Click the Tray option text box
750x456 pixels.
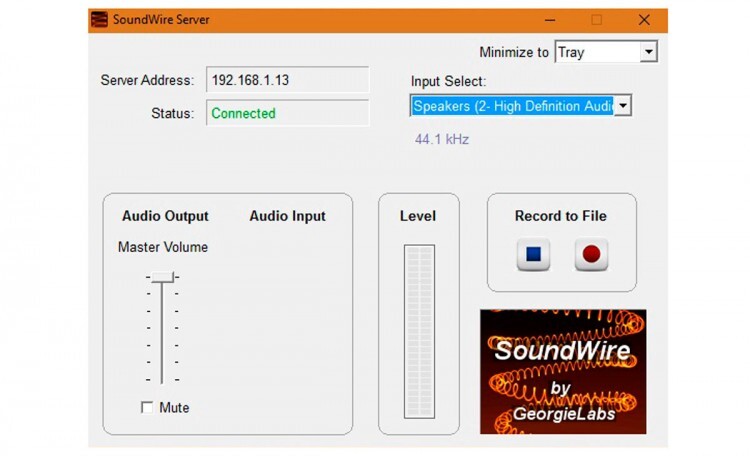click(596, 52)
